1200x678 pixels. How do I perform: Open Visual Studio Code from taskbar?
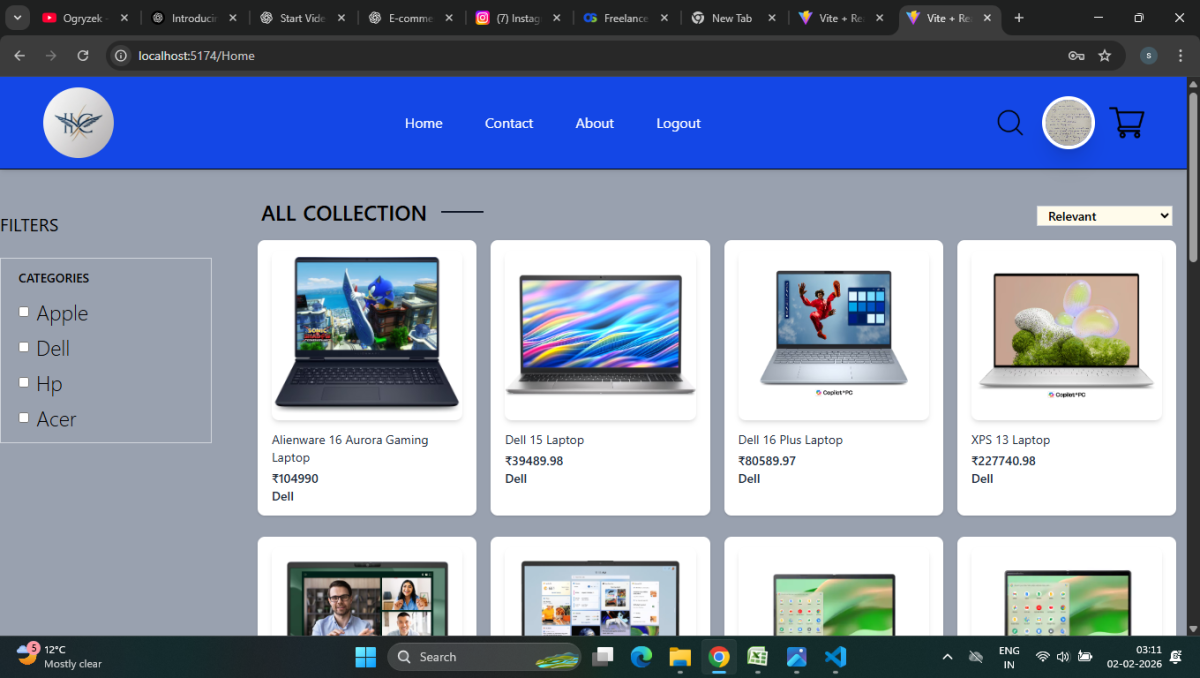pyautogui.click(x=836, y=657)
